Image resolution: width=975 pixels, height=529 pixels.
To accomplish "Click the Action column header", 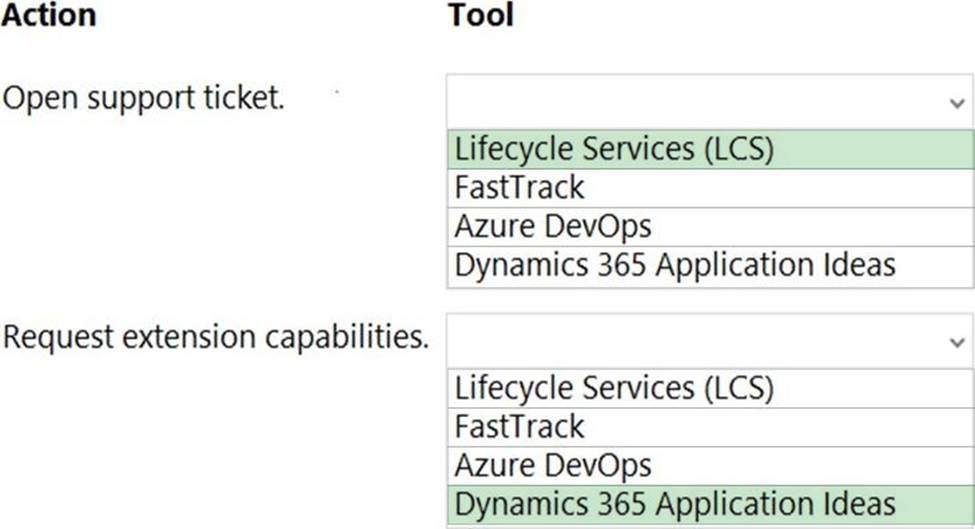I will 49,15.
